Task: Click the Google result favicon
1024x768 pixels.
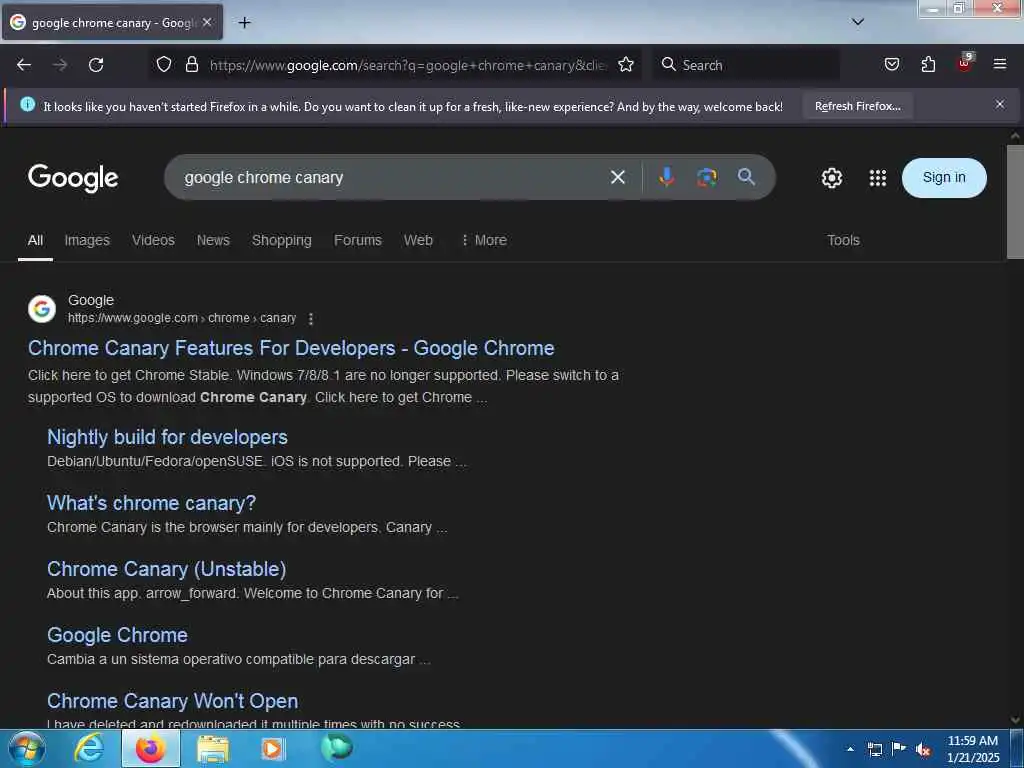Action: pyautogui.click(x=42, y=308)
